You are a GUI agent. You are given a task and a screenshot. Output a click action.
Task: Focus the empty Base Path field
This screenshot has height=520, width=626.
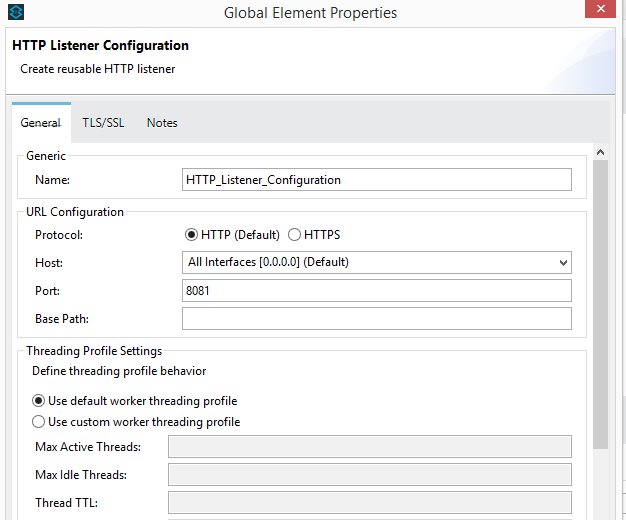376,319
